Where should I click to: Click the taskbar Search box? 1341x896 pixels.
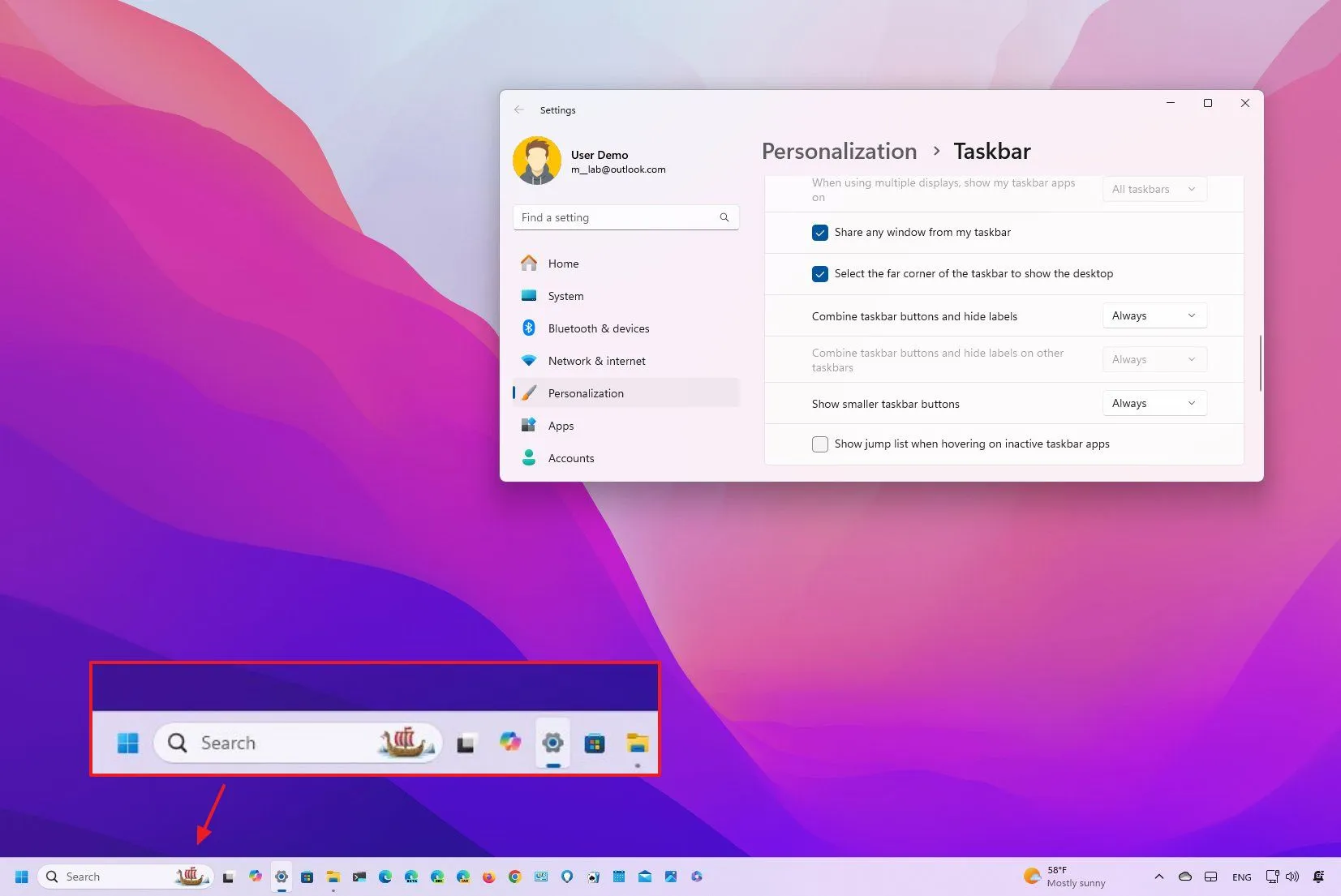point(126,877)
